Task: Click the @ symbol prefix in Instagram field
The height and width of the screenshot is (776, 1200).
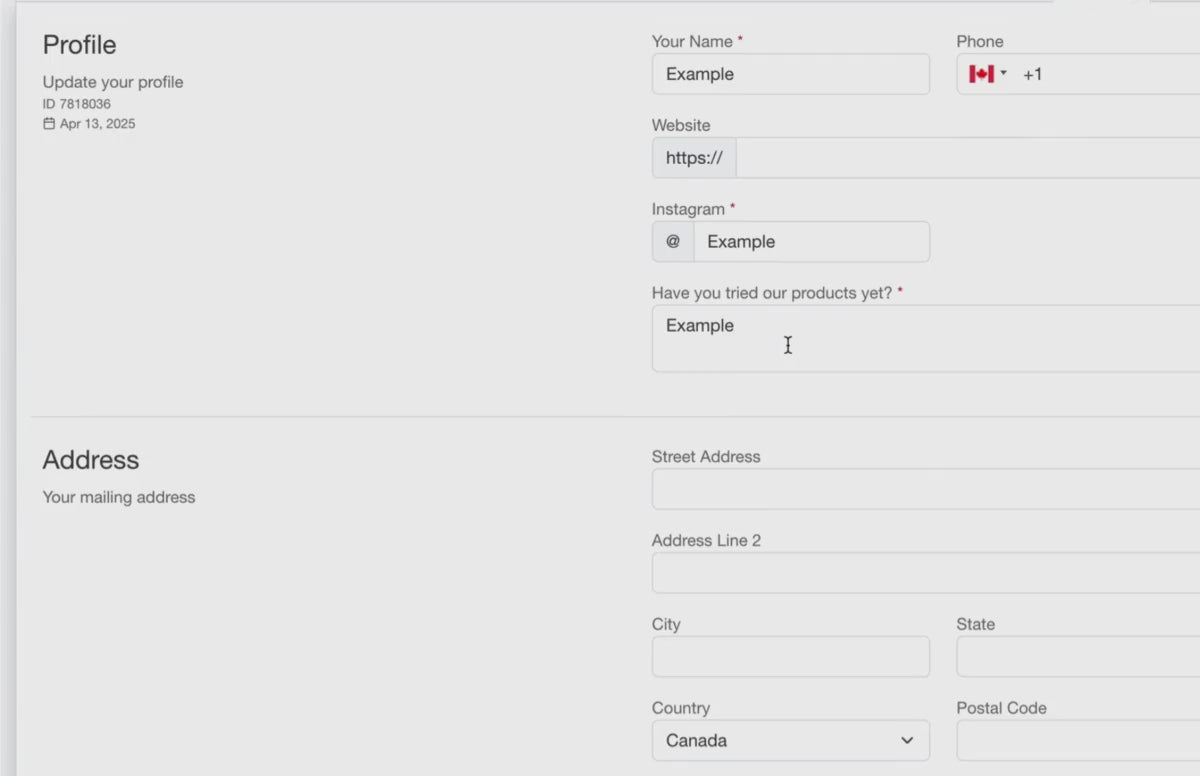Action: click(673, 242)
